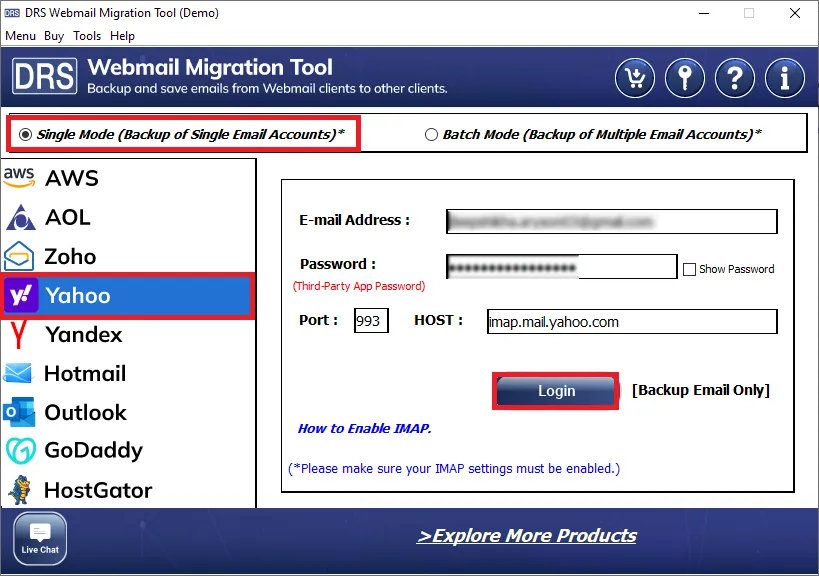Open the Tools menu
The width and height of the screenshot is (819, 576).
(87, 36)
